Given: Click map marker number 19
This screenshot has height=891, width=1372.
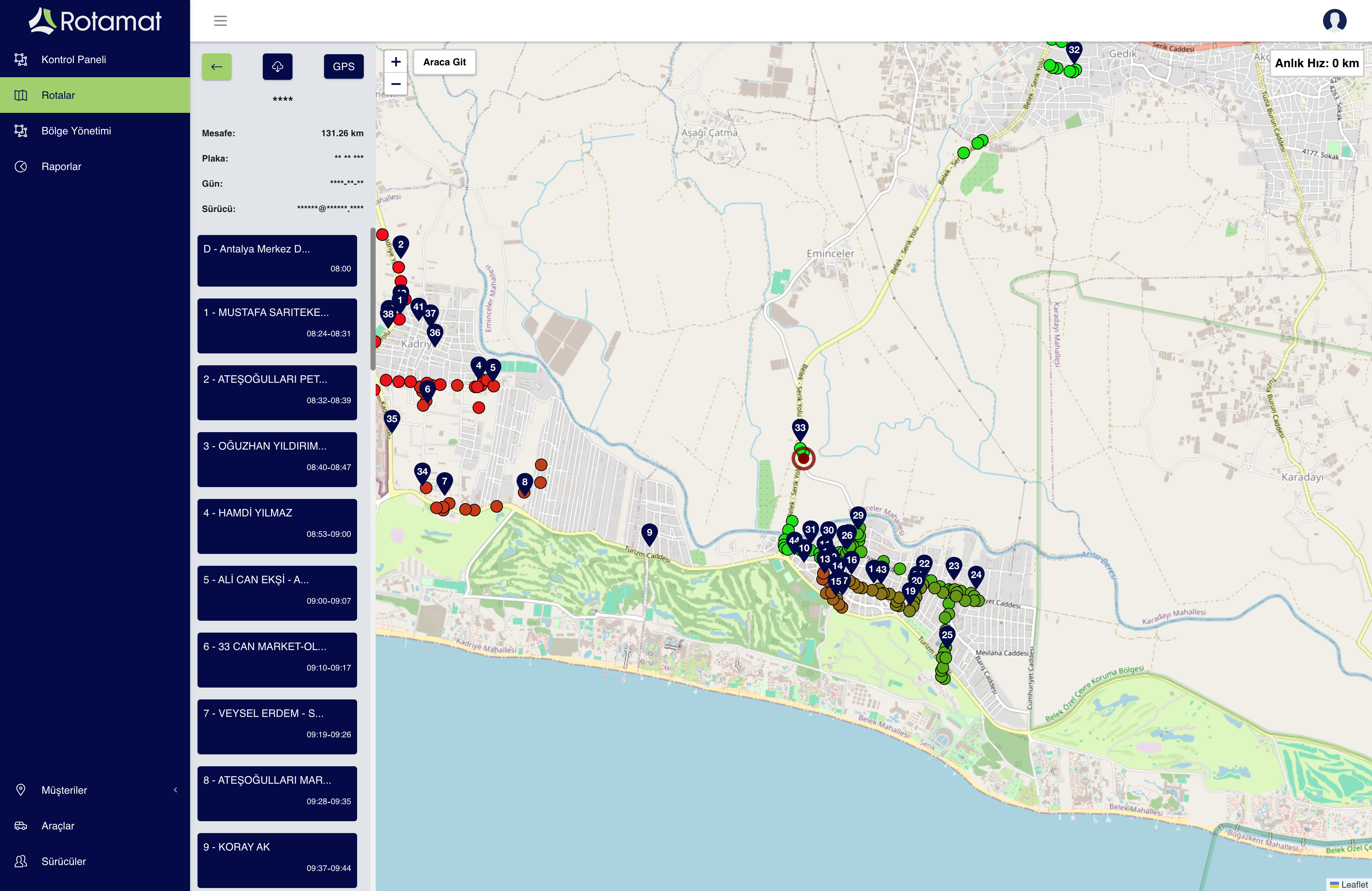Looking at the screenshot, I should coord(910,593).
